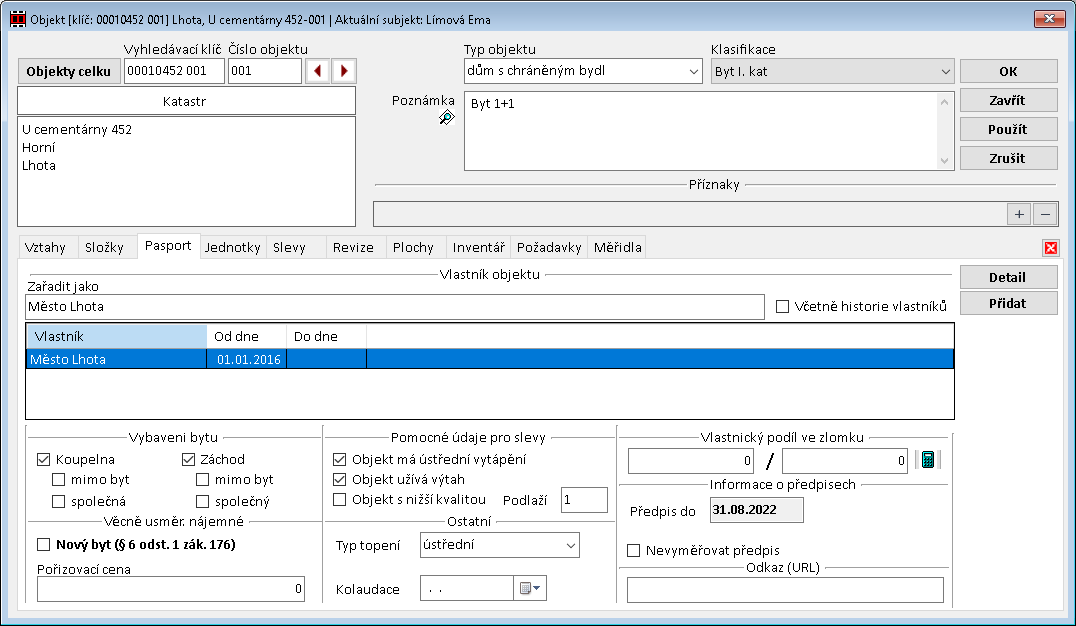Go to previous object with left red arrow
Viewport: 1076px width, 626px height.
point(317,71)
